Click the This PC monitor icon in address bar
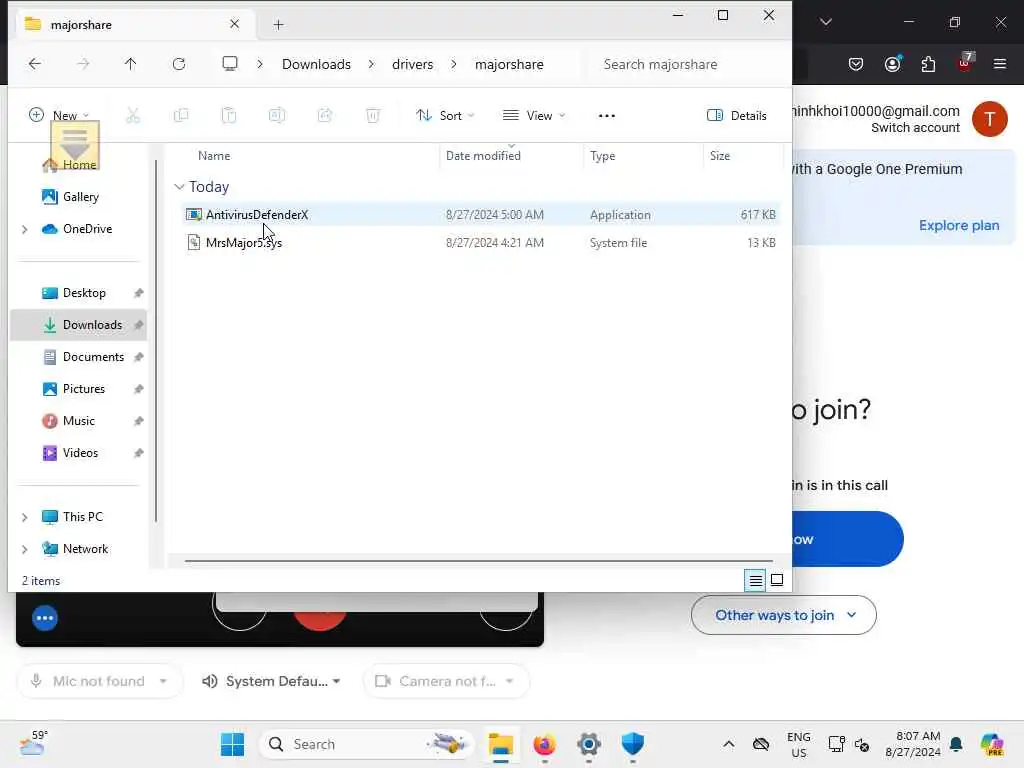 pyautogui.click(x=230, y=64)
